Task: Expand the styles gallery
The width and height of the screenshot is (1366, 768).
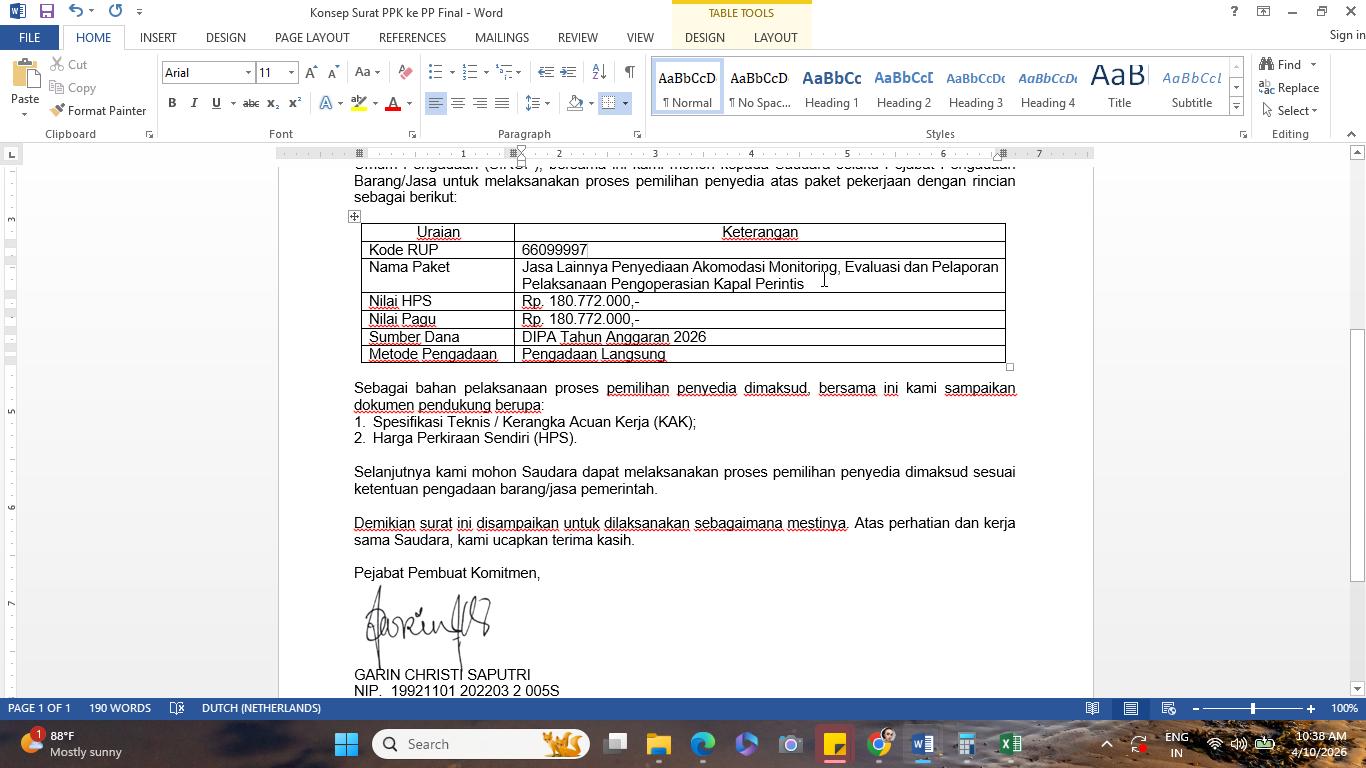Action: coord(1236,106)
